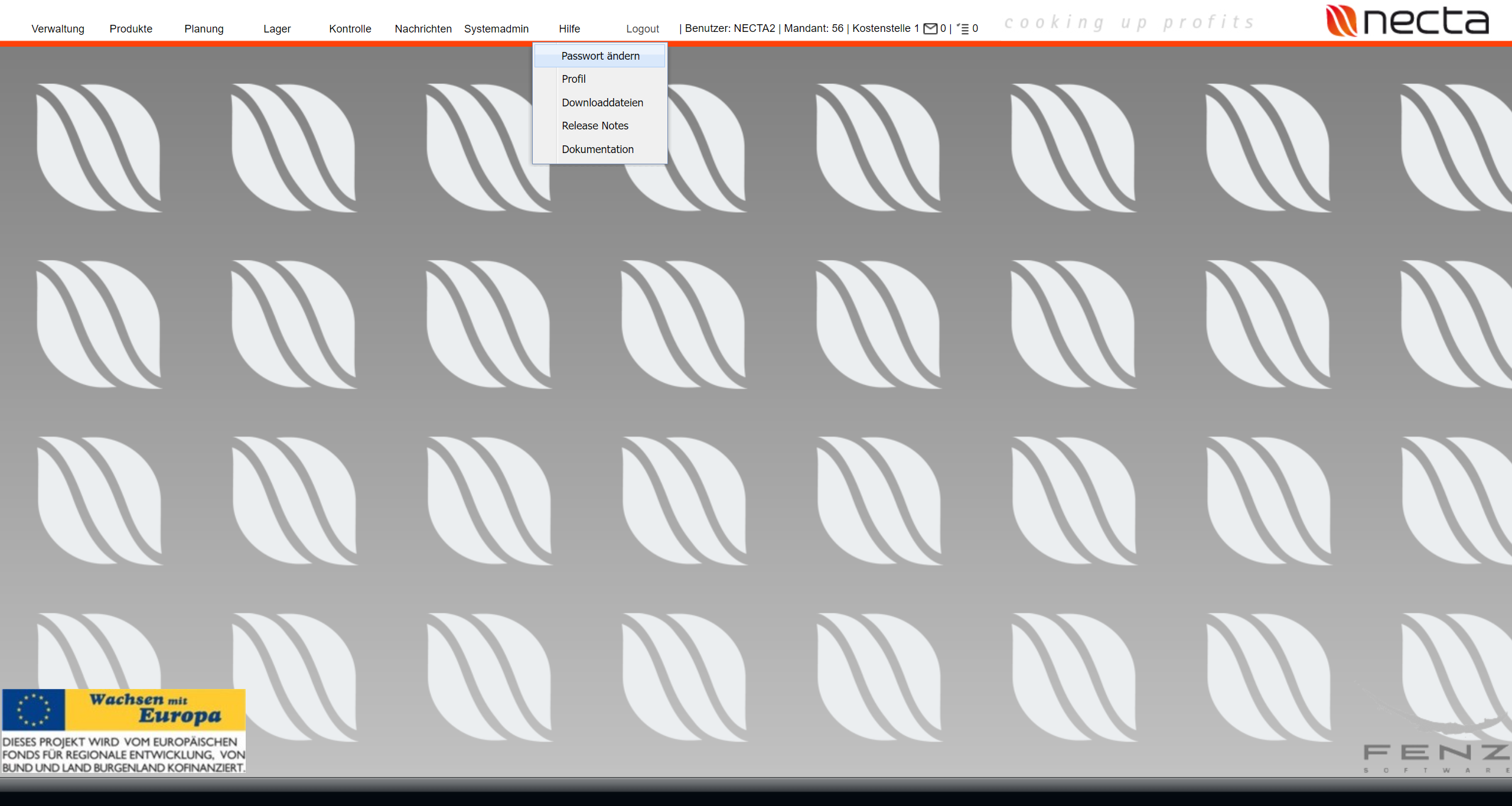Open Dokumentation from the Hilfe menu
This screenshot has height=806, width=1512.
(597, 149)
